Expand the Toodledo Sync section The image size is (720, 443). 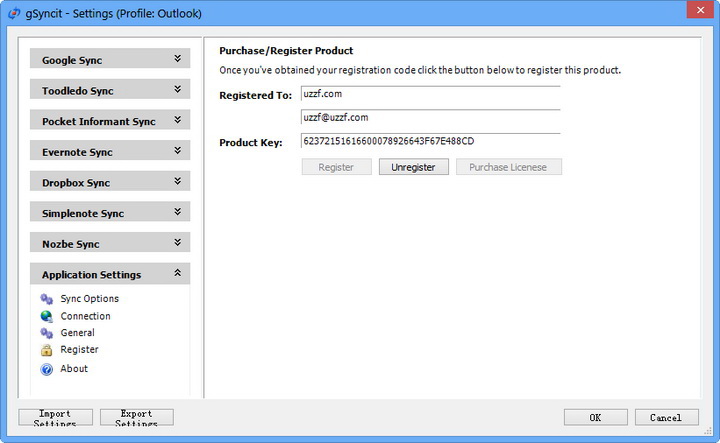pos(177,90)
